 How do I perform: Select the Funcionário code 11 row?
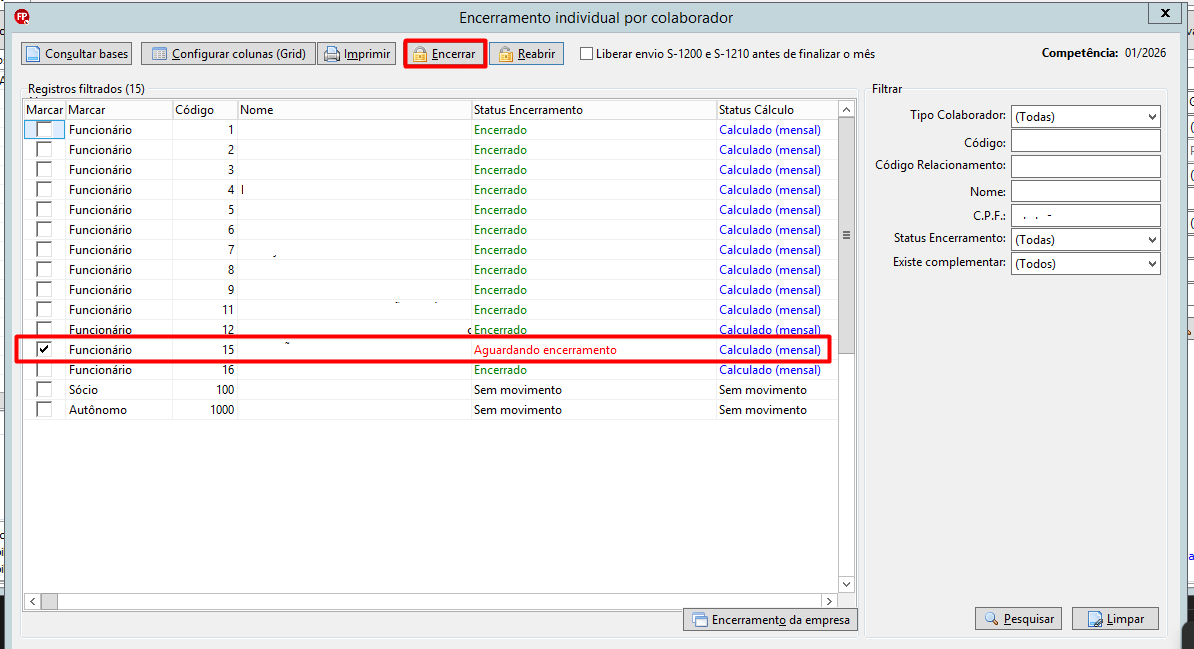430,310
